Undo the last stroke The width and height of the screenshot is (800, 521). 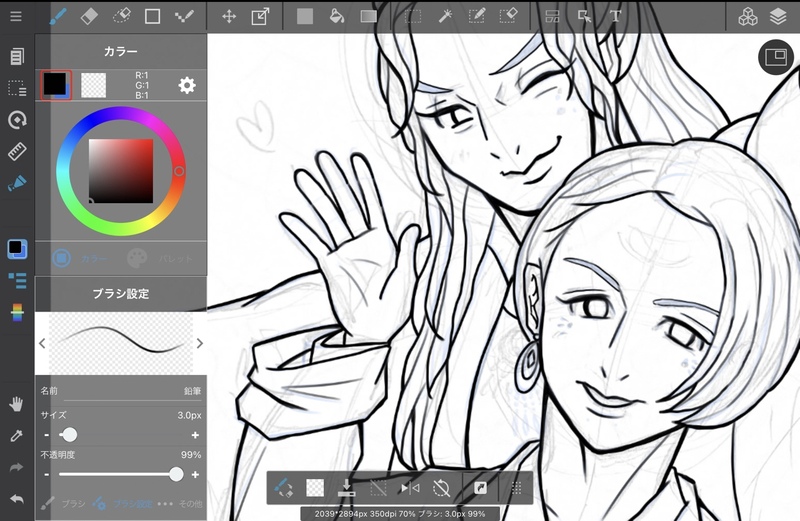(x=16, y=499)
